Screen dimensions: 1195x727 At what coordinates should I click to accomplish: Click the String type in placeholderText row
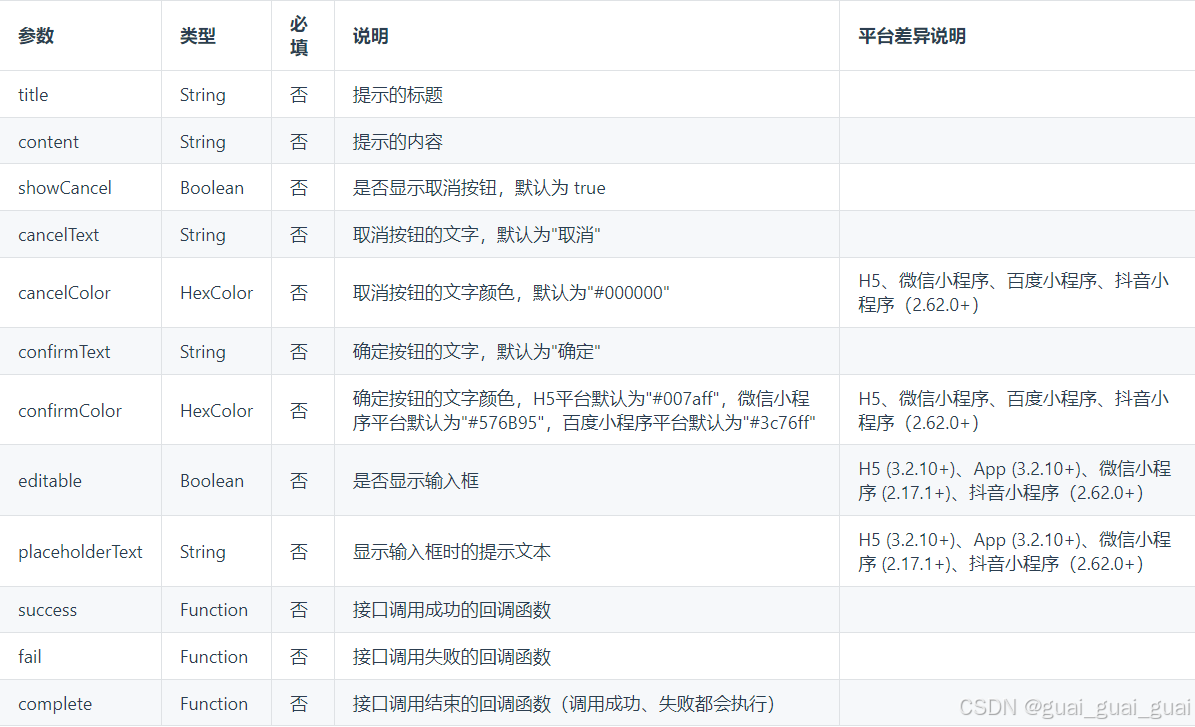(x=203, y=552)
